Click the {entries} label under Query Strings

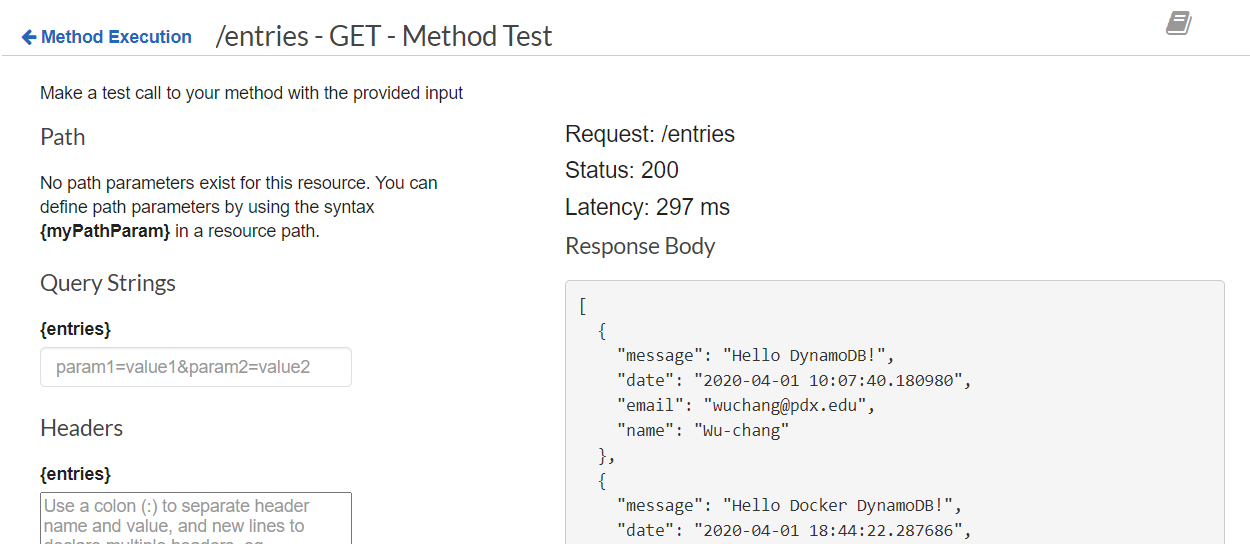[x=75, y=328]
